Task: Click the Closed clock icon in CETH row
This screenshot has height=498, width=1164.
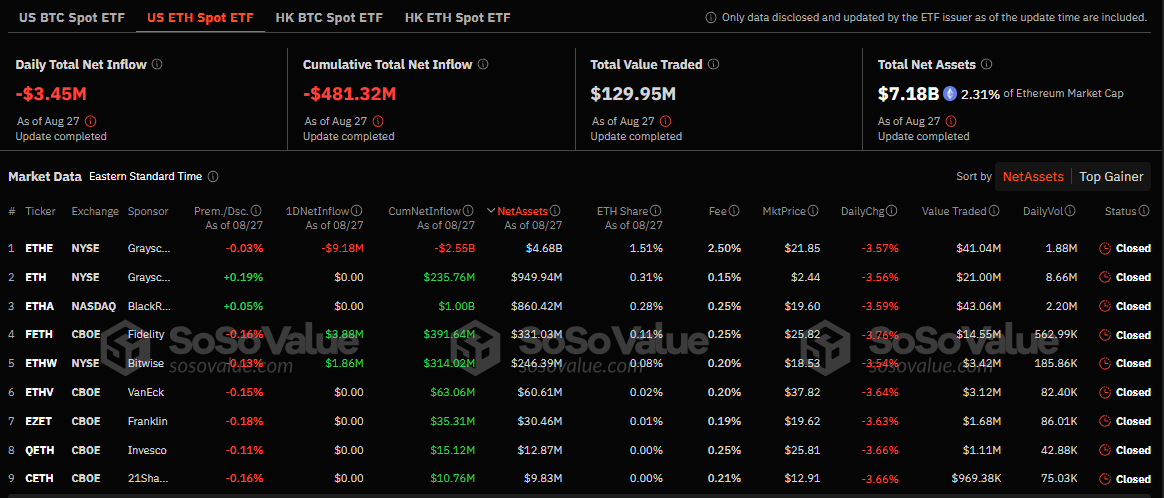Action: pos(1104,479)
